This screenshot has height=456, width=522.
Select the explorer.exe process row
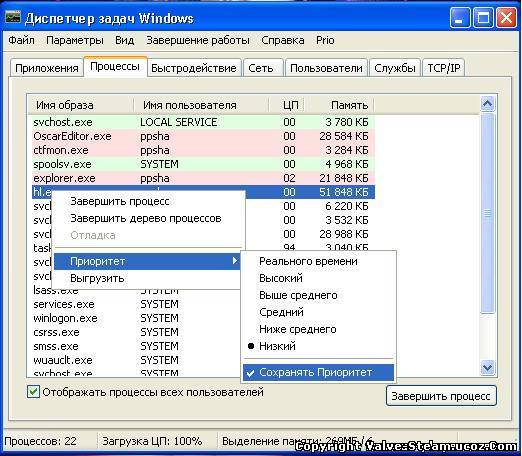[203, 178]
